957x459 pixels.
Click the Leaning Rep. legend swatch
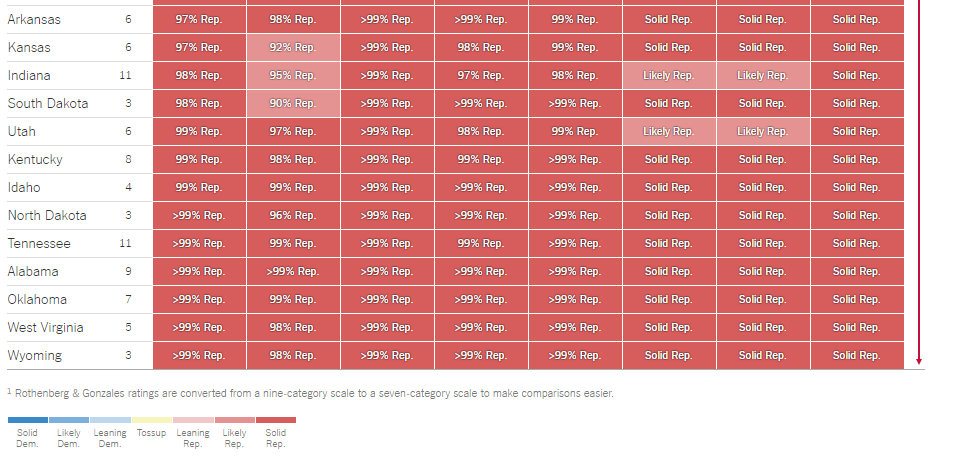(x=193, y=420)
